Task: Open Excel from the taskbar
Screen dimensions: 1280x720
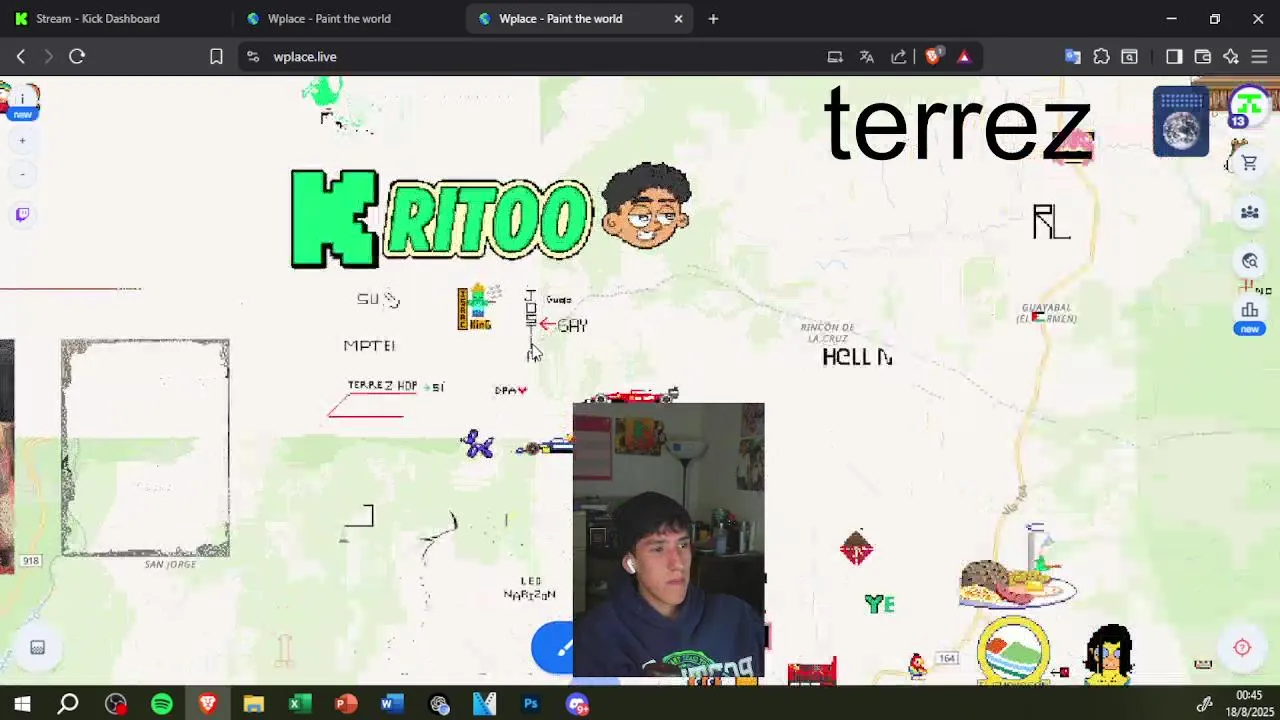Action: (299, 704)
